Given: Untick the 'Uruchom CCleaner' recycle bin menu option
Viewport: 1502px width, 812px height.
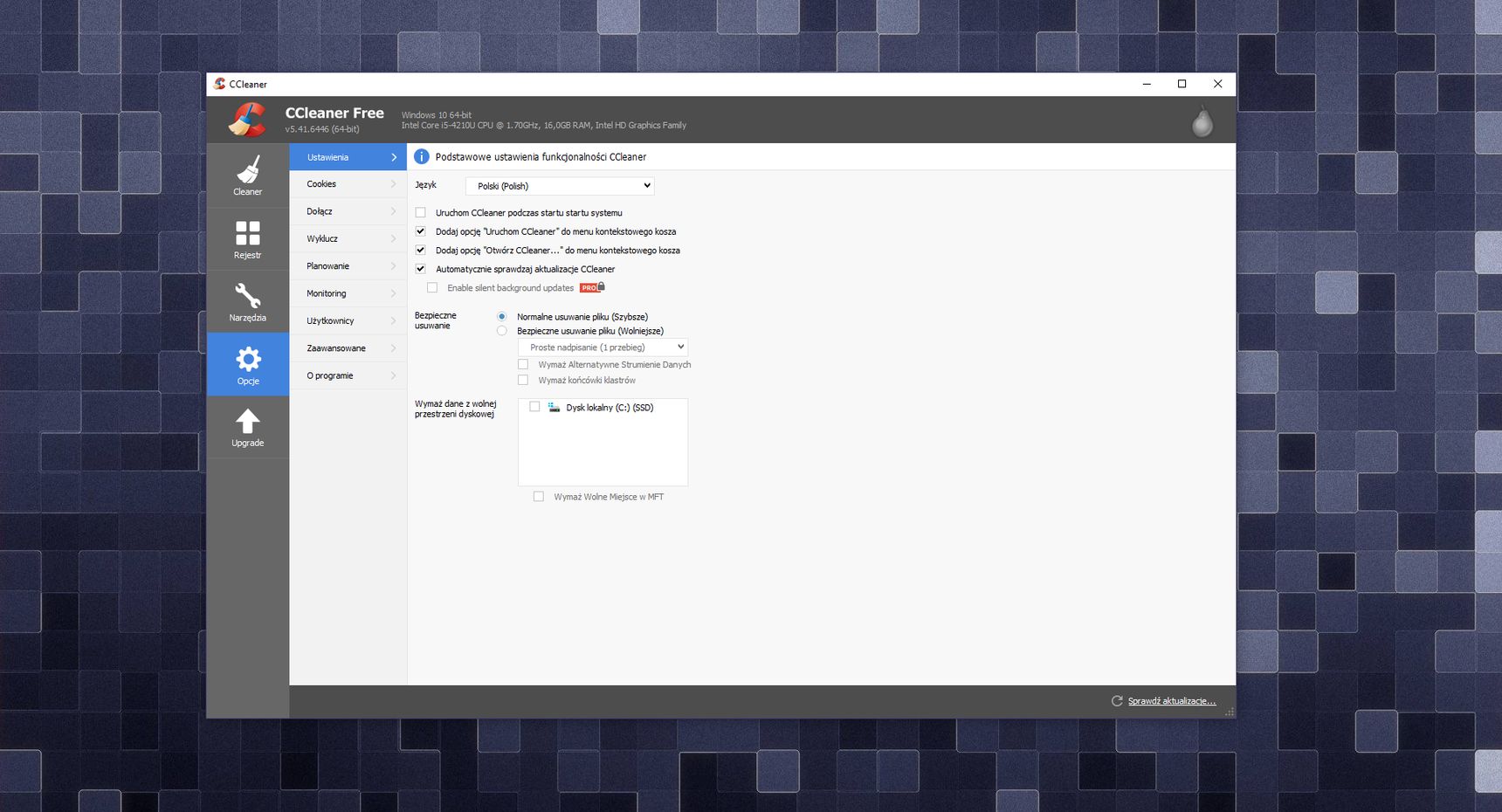Looking at the screenshot, I should point(420,231).
